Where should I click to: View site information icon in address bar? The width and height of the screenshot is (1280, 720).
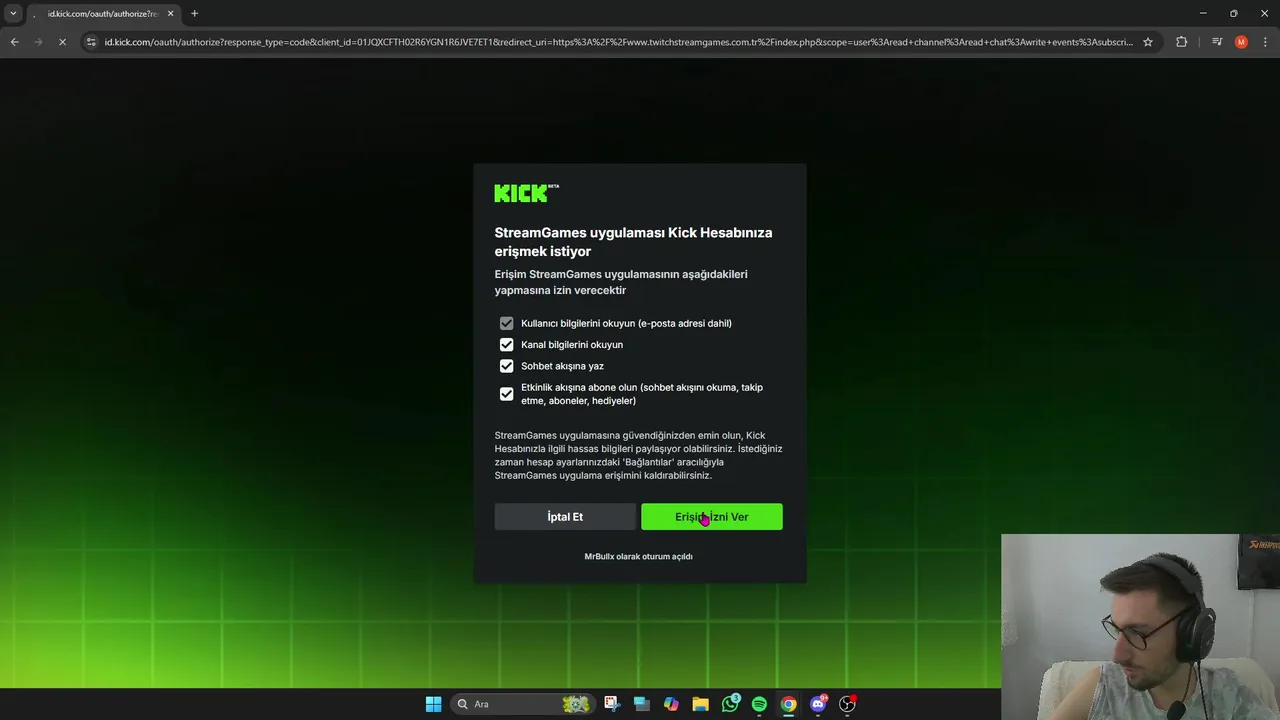91,42
